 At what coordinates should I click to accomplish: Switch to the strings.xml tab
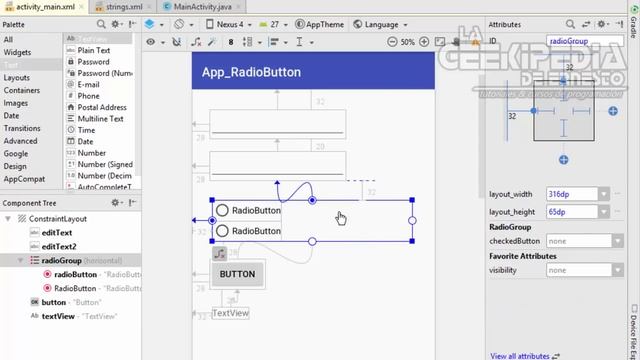(124, 7)
